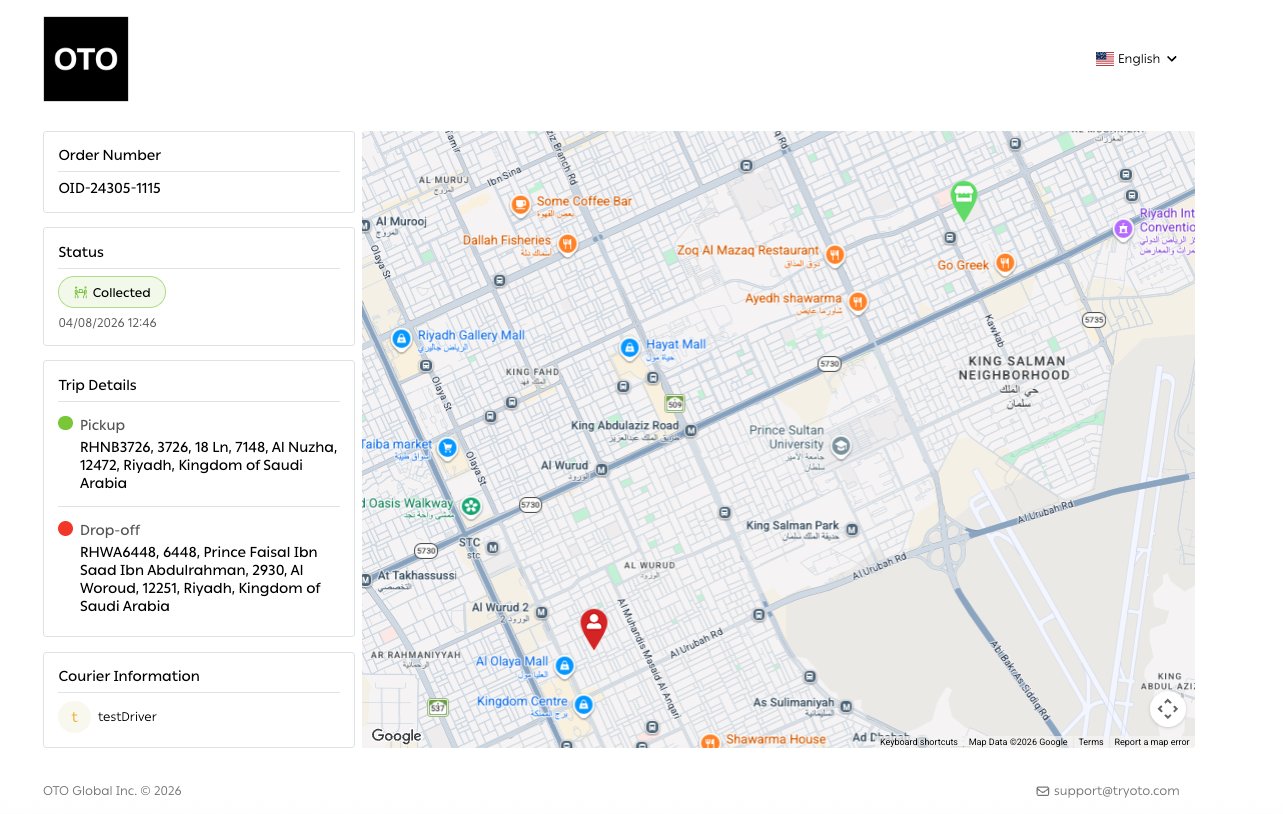Open the map camera pan controls
Image resolution: width=1283 pixels, height=814 pixels.
[x=1167, y=709]
